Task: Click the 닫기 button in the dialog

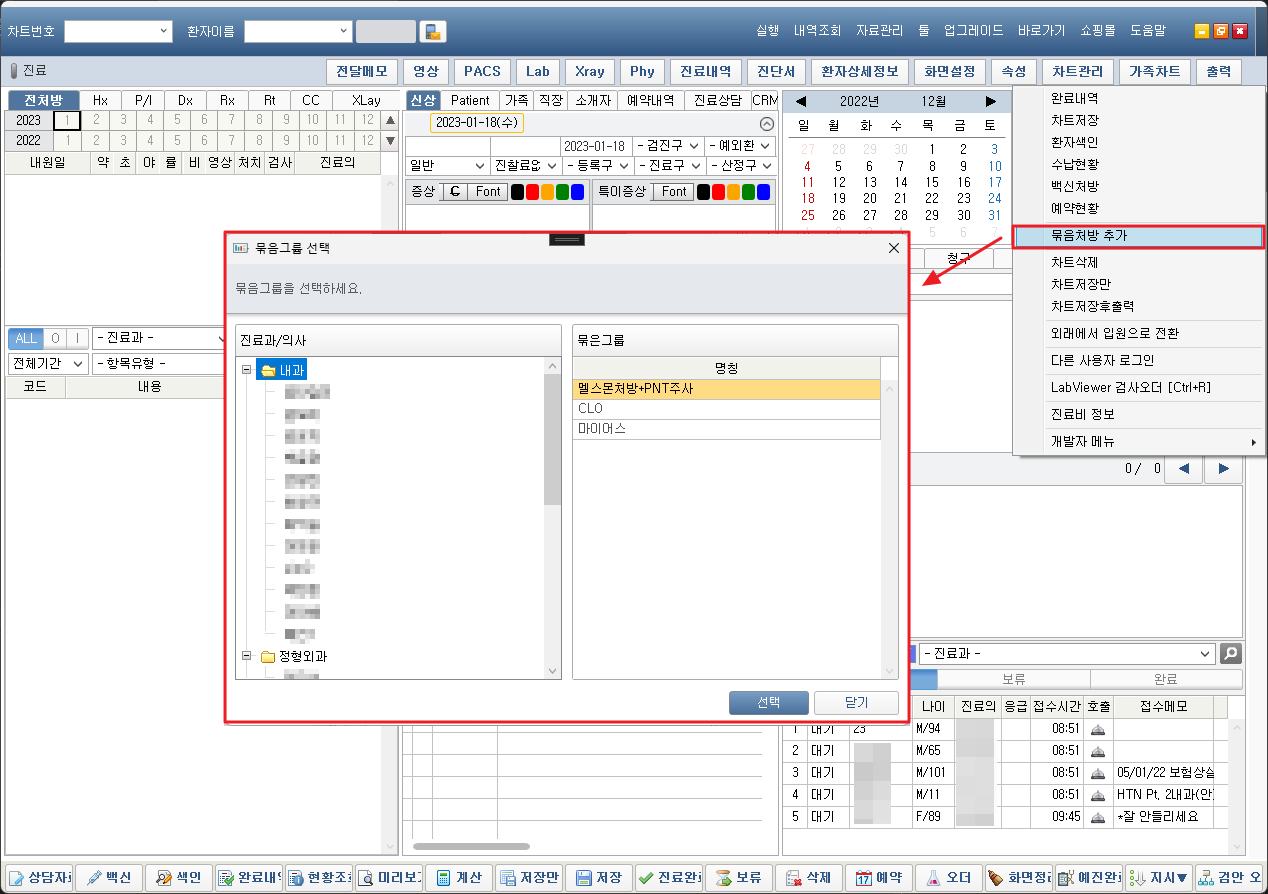Action: [856, 702]
